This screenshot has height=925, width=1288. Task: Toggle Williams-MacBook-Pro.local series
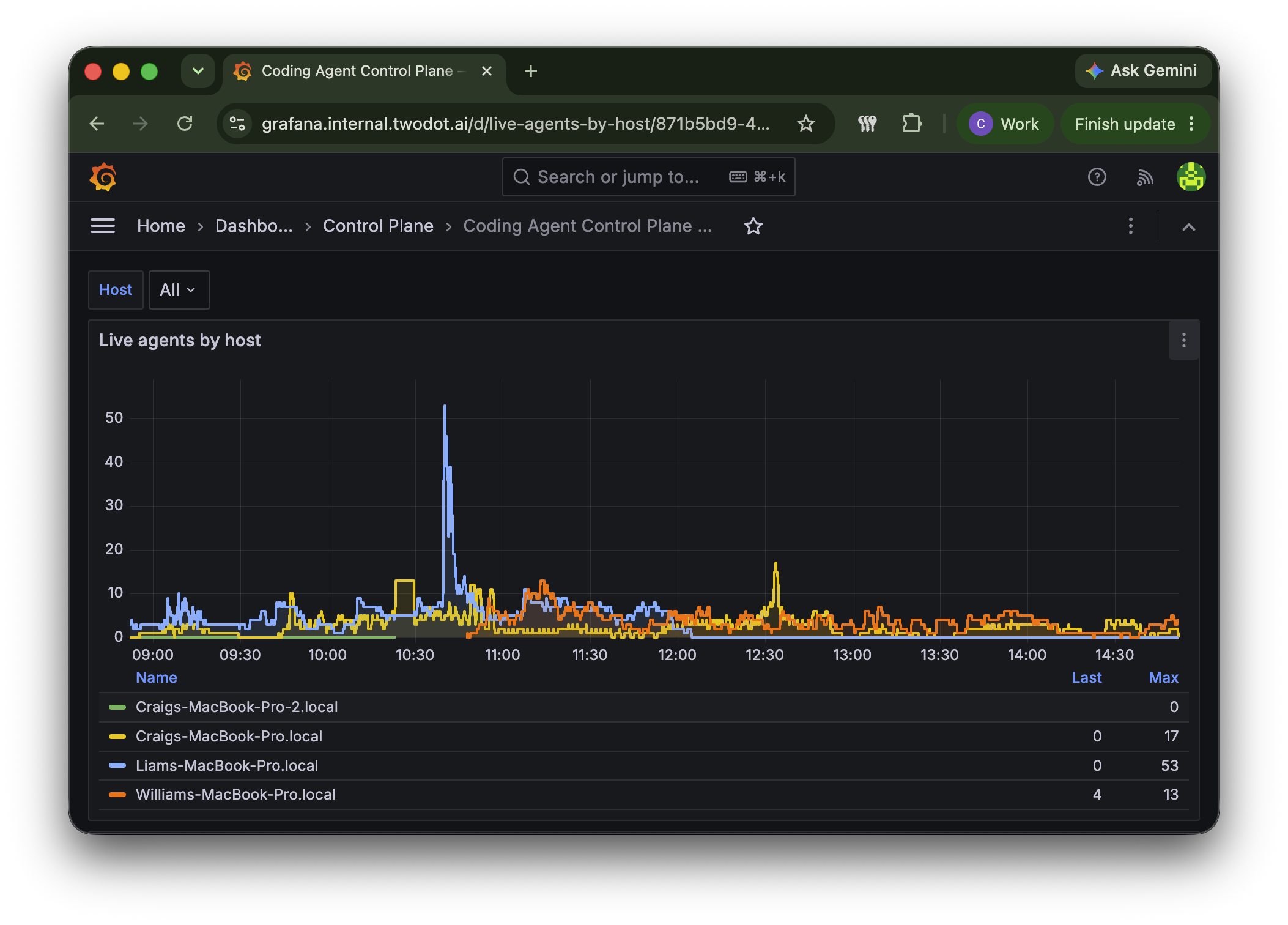coord(235,795)
